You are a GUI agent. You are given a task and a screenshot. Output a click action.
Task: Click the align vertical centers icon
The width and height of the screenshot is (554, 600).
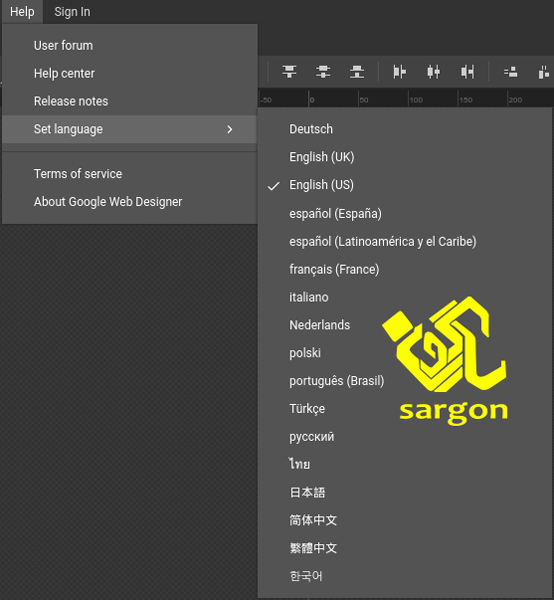[x=323, y=72]
